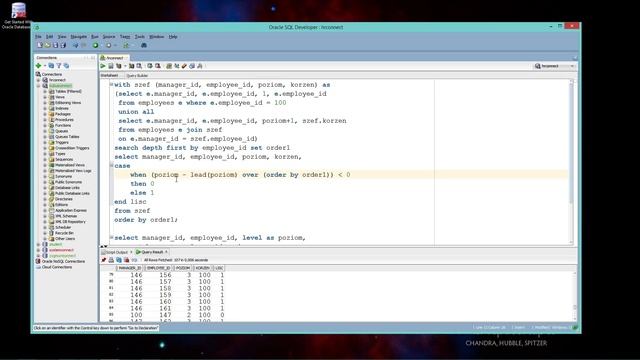
Task: Click the 'order by order1;' line in editor
Action: pos(146,220)
